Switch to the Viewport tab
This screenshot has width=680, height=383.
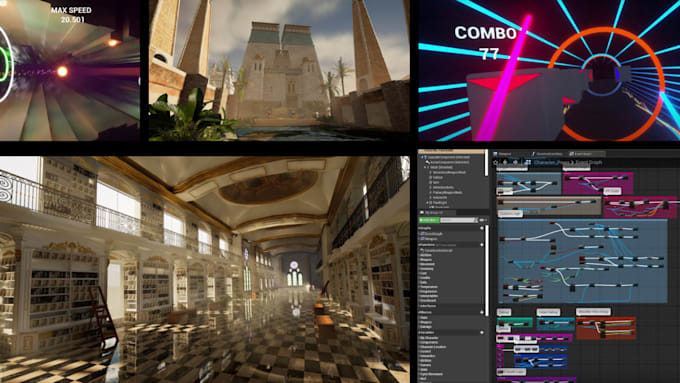503,154
